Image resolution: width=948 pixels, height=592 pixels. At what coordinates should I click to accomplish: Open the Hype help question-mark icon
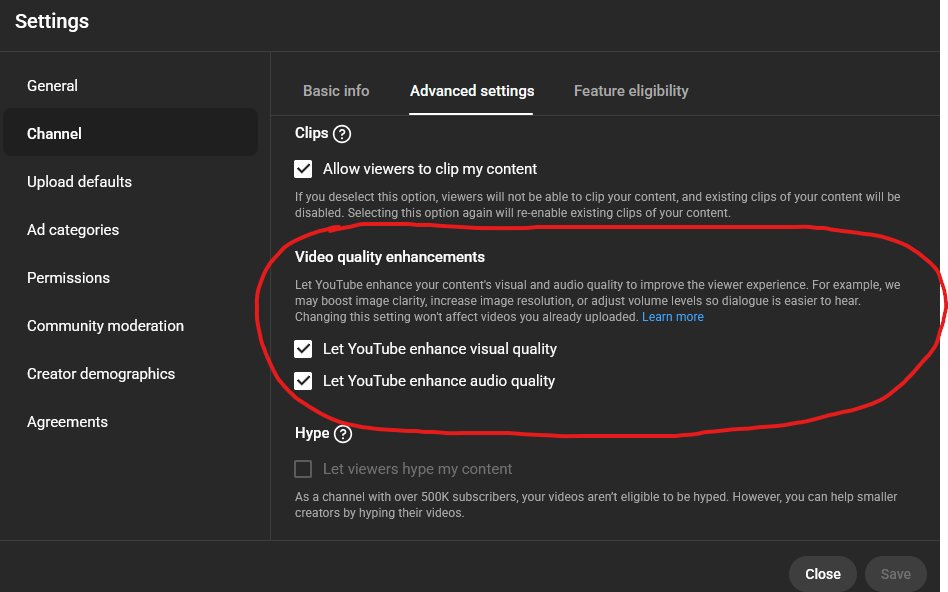point(343,434)
